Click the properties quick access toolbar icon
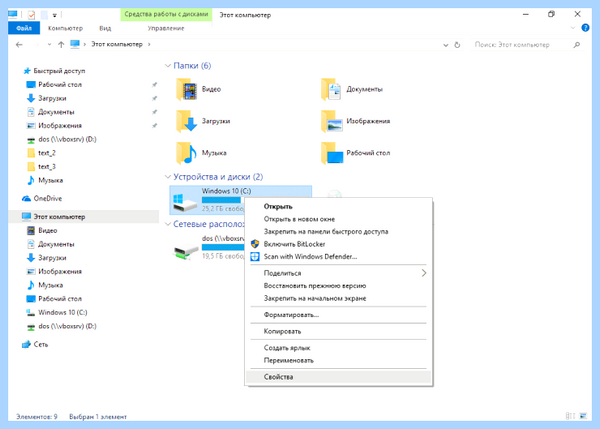The height and width of the screenshot is (429, 600). [x=31, y=15]
